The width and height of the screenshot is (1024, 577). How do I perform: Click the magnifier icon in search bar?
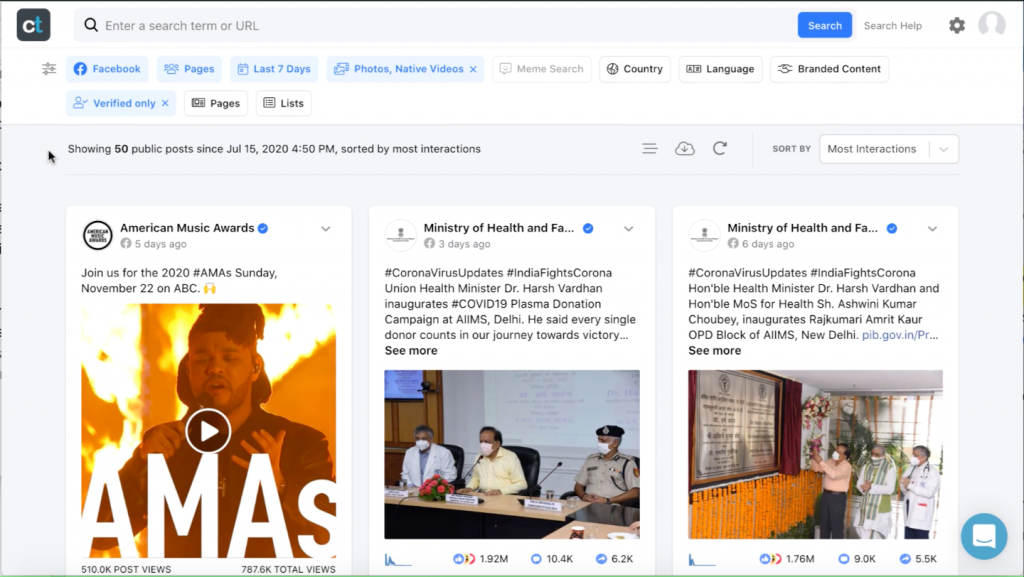[91, 25]
